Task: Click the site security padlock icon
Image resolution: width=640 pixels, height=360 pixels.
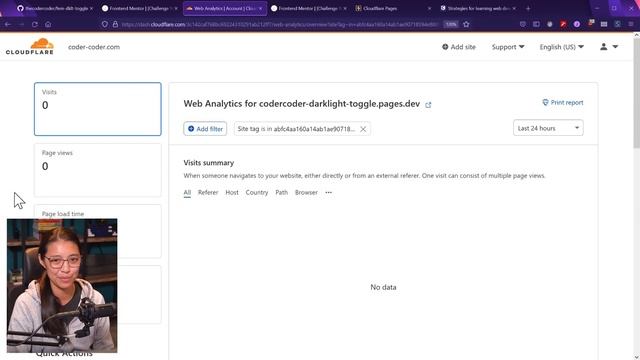Action: tap(116, 24)
